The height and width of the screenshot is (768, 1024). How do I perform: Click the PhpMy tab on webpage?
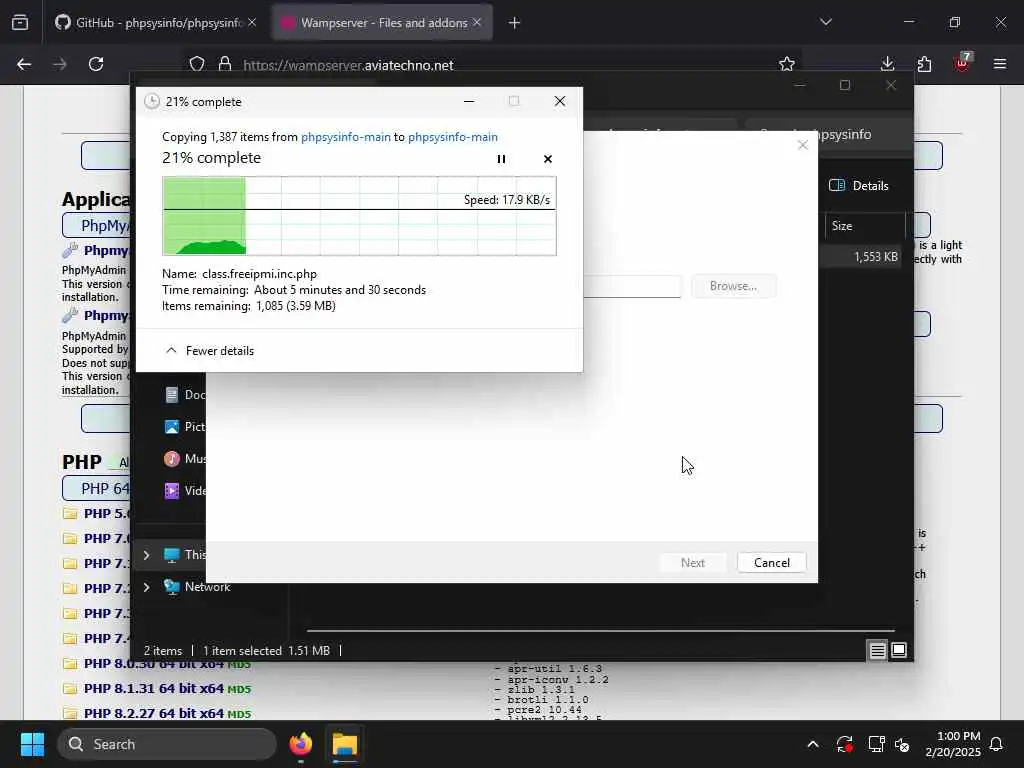point(97,225)
